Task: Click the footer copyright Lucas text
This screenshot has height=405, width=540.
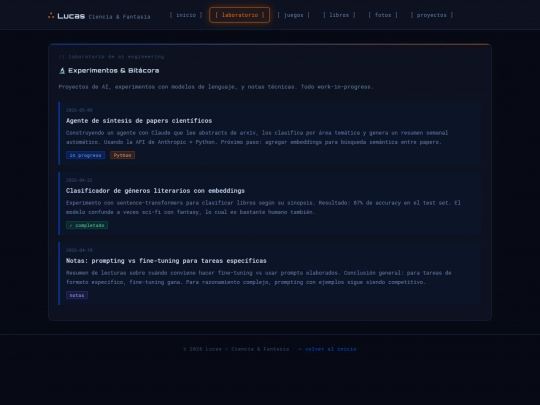Action: click(236, 349)
